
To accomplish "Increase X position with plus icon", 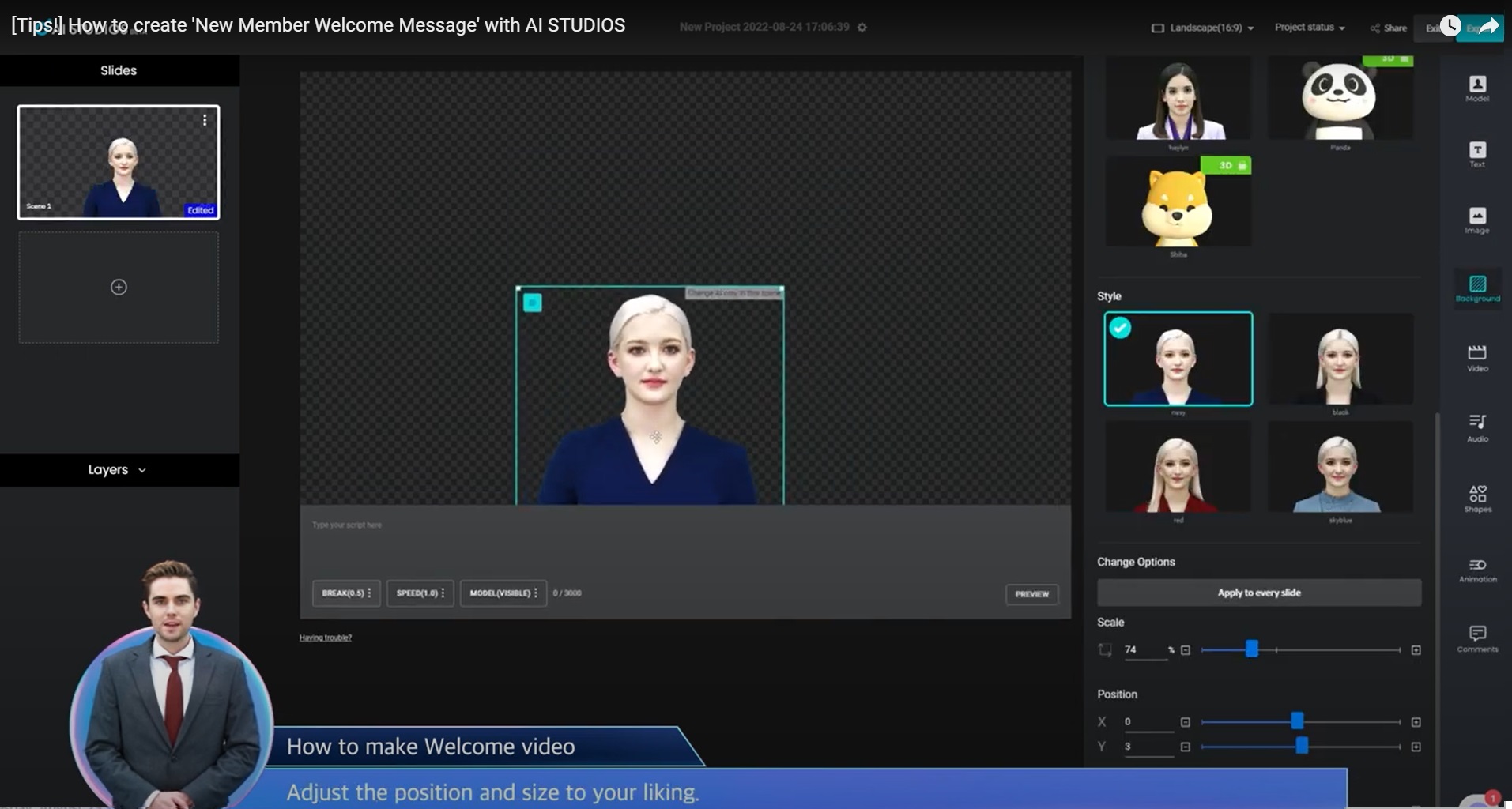I will pyautogui.click(x=1416, y=722).
